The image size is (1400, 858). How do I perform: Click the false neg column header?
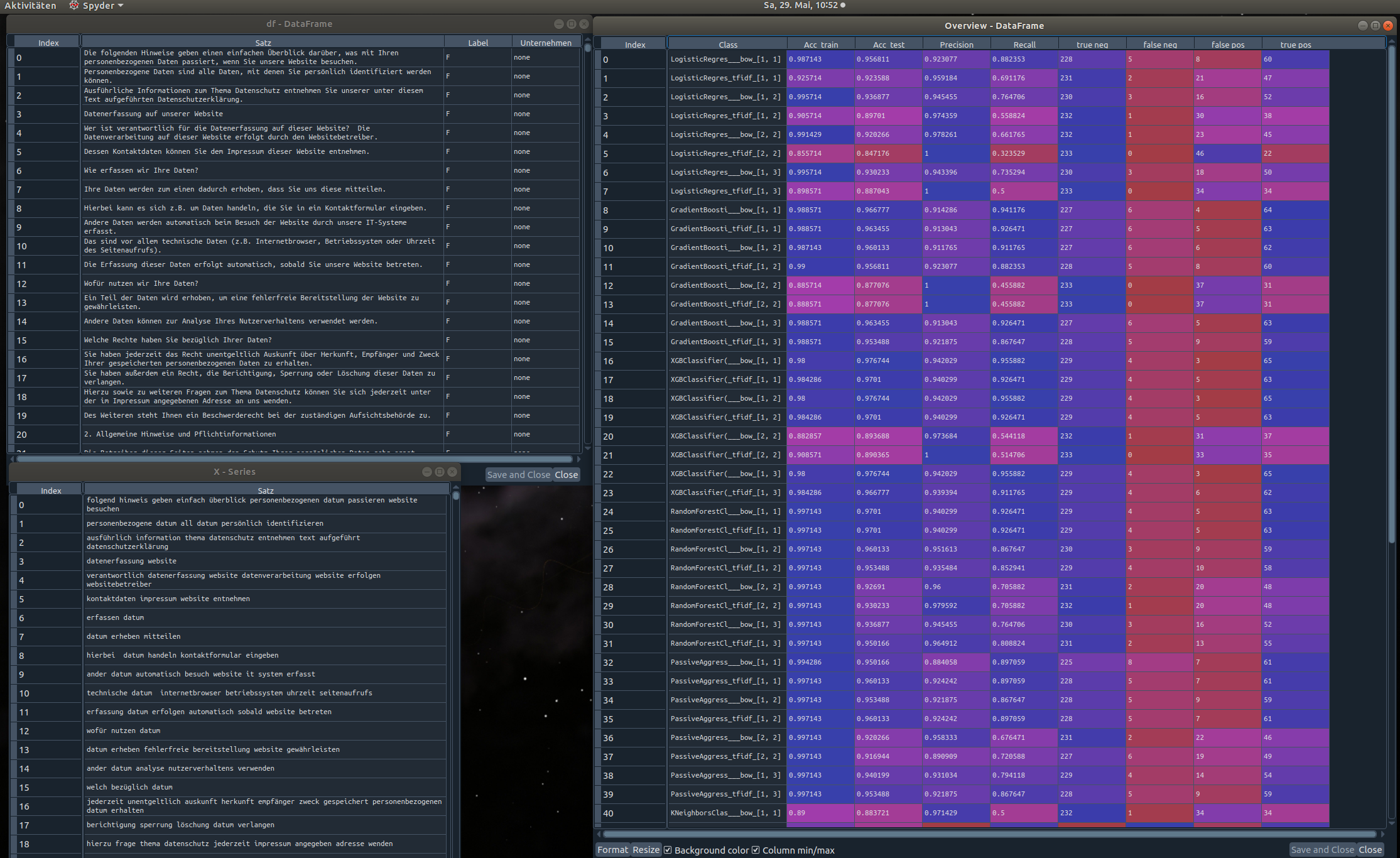(1159, 45)
